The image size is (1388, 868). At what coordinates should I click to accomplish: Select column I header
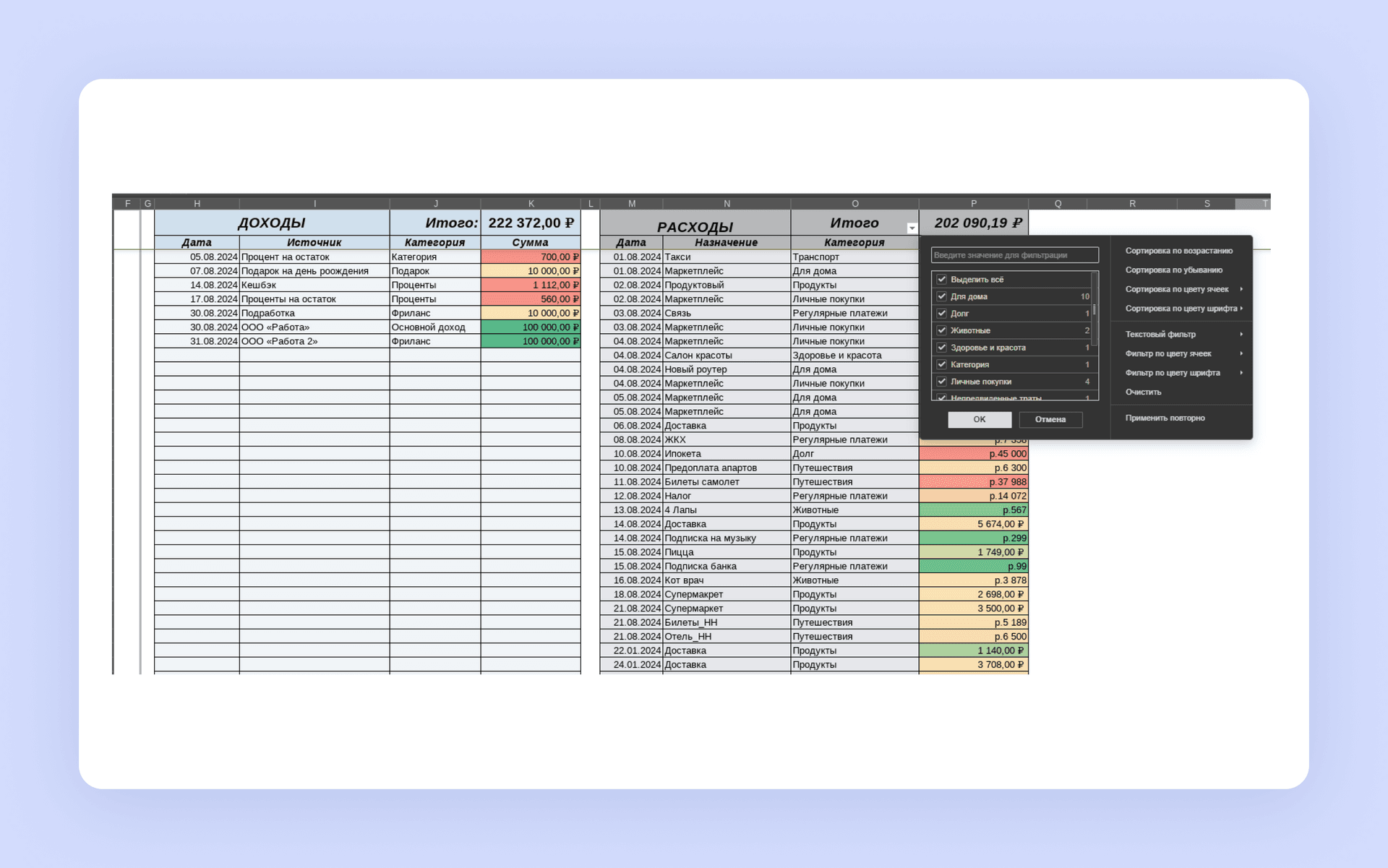tap(314, 204)
